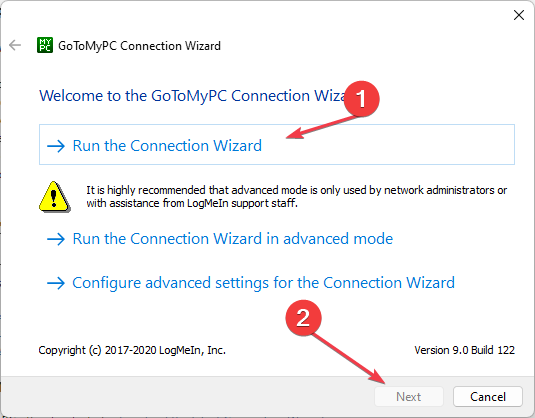Click the Welcome to the GoToMyPC heading
Image resolution: width=535 pixels, height=418 pixels.
[x=192, y=96]
